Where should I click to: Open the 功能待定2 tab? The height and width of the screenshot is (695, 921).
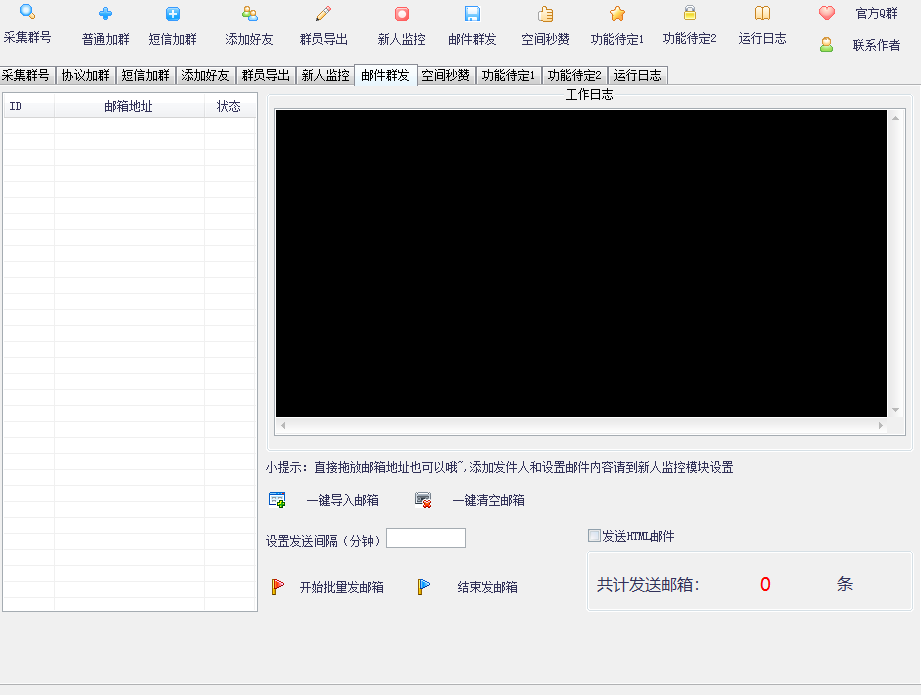pyautogui.click(x=574, y=75)
